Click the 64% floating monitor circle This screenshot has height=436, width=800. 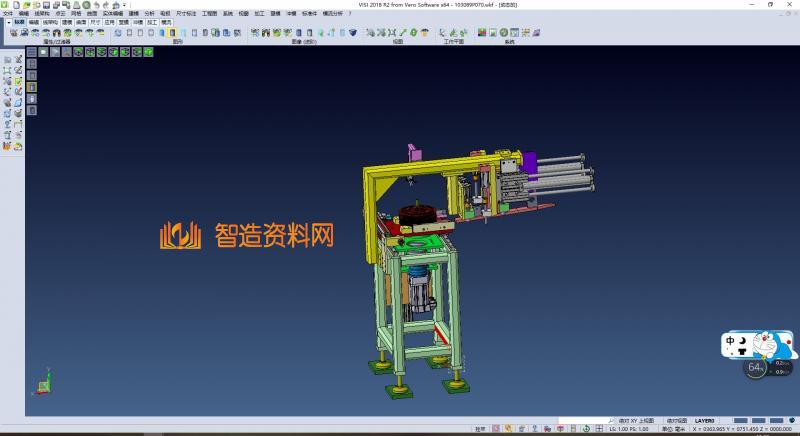pos(757,367)
